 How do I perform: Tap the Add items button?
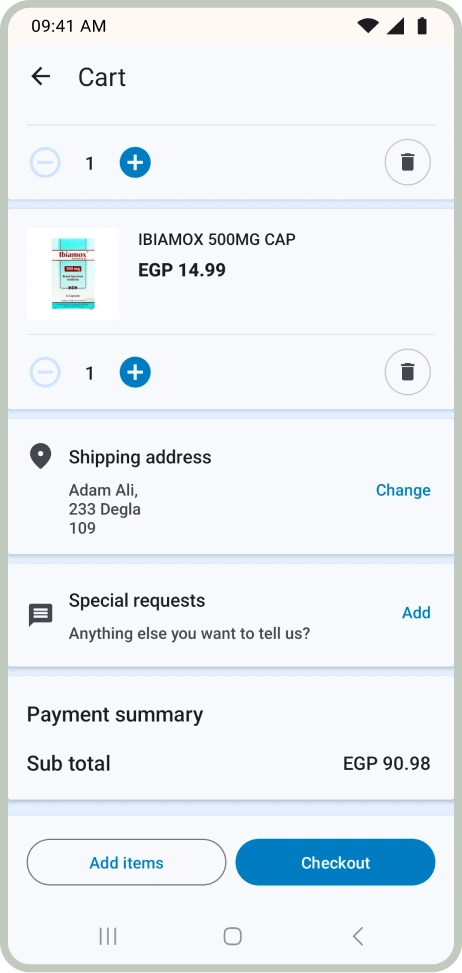[x=127, y=862]
